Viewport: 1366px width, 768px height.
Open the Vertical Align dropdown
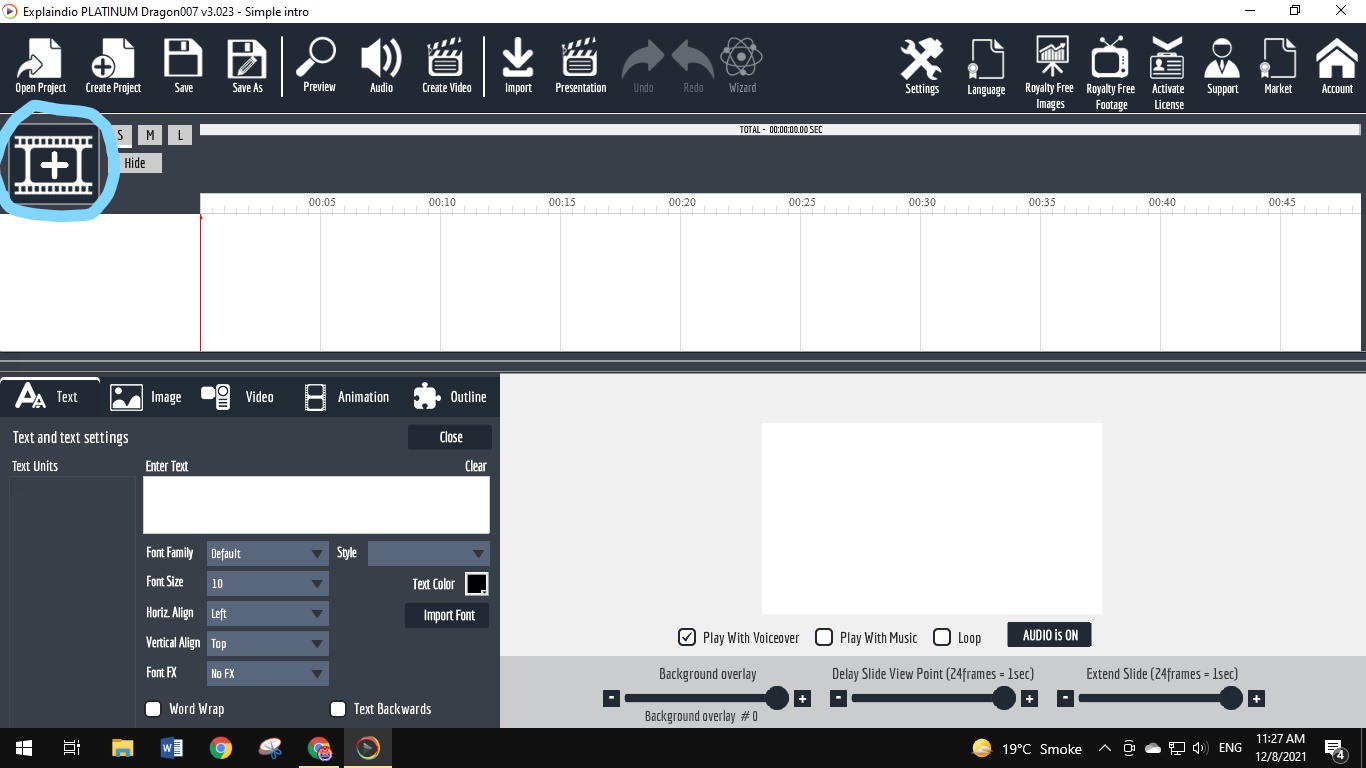point(267,643)
